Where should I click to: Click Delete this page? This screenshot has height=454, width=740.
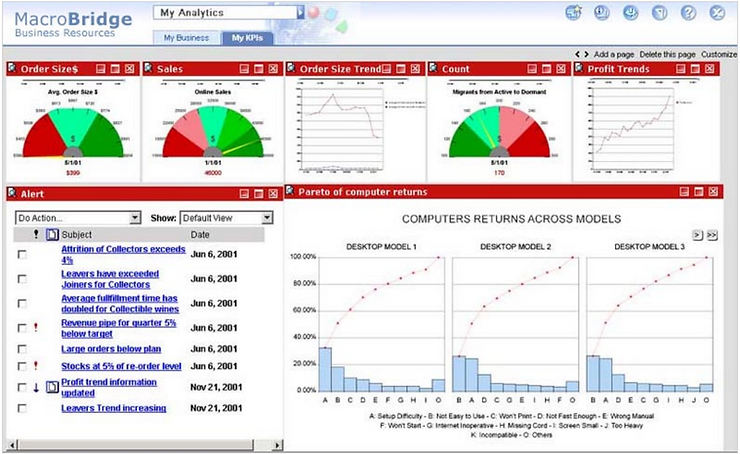pos(667,54)
